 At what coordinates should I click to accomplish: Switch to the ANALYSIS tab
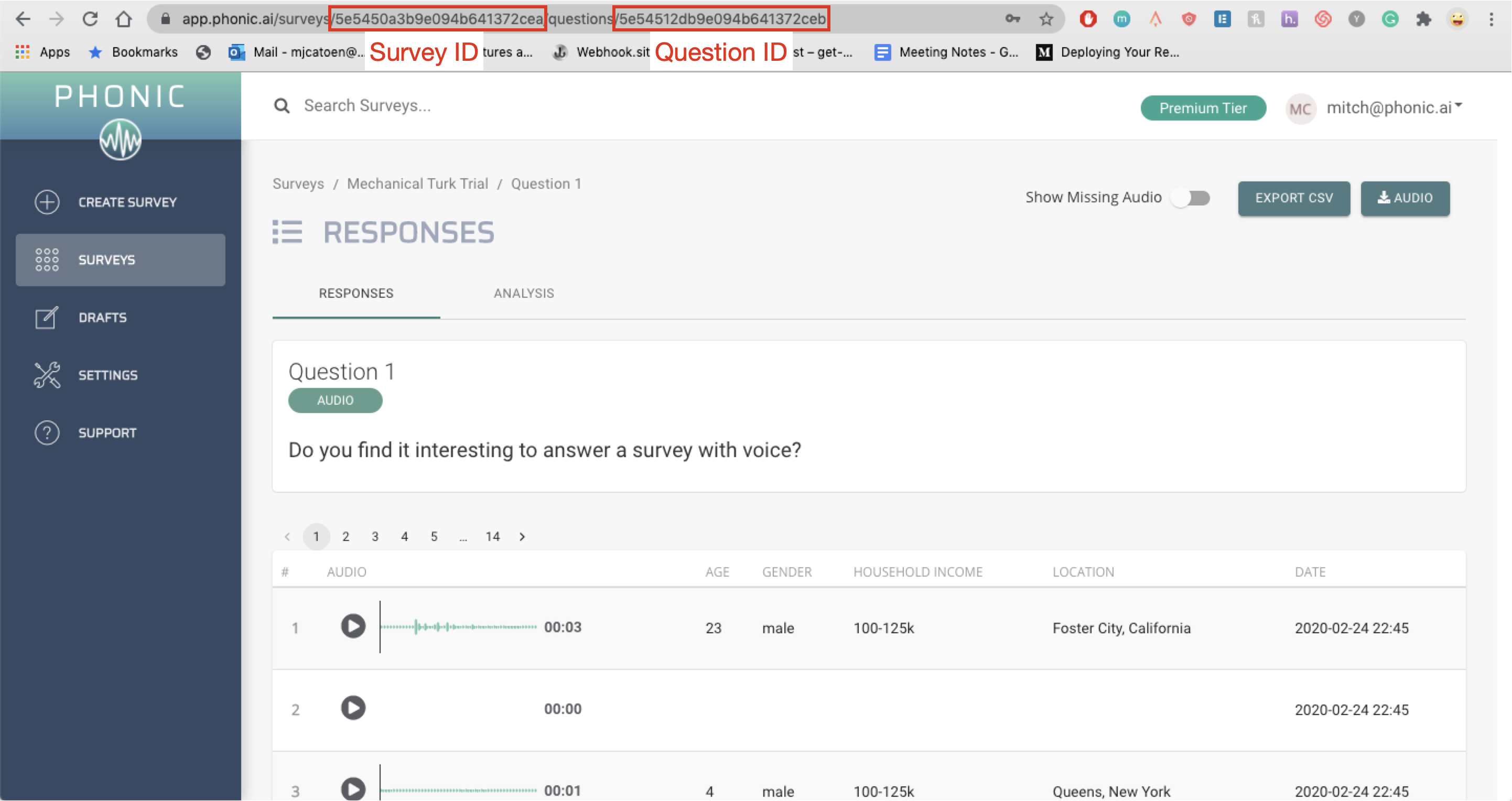523,294
